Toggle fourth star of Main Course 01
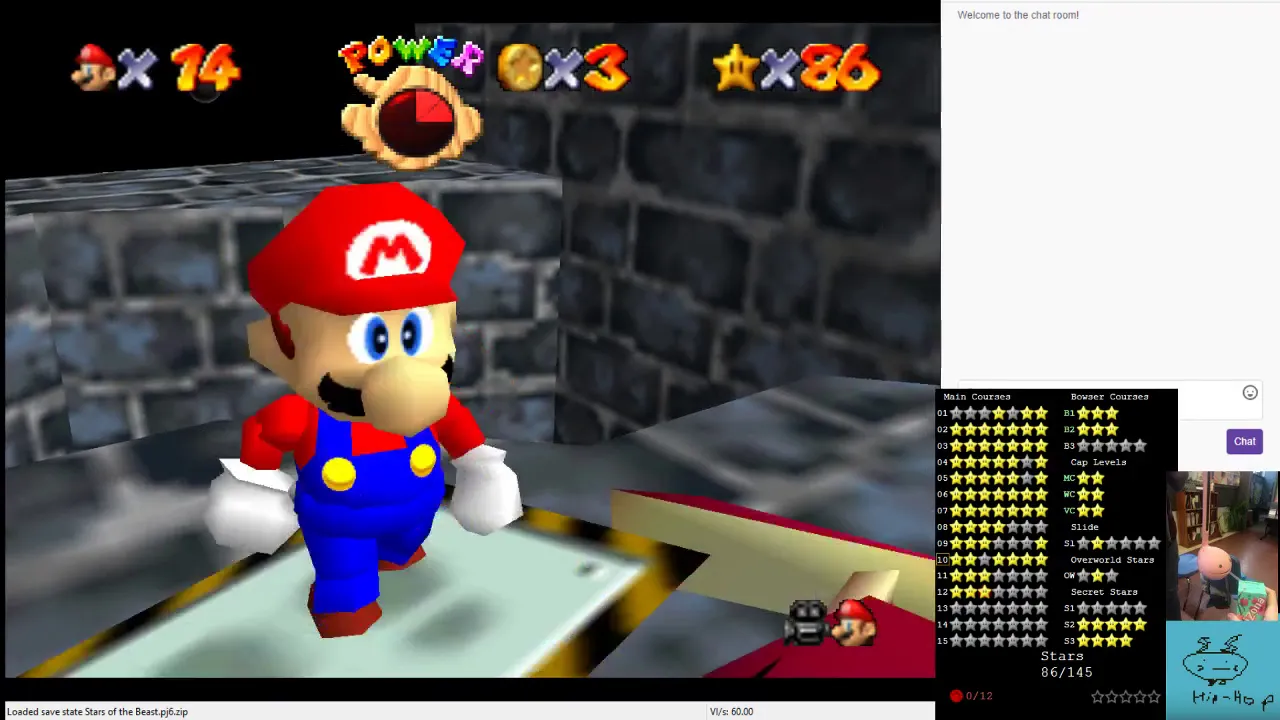Image resolution: width=1280 pixels, height=720 pixels. tap(998, 413)
